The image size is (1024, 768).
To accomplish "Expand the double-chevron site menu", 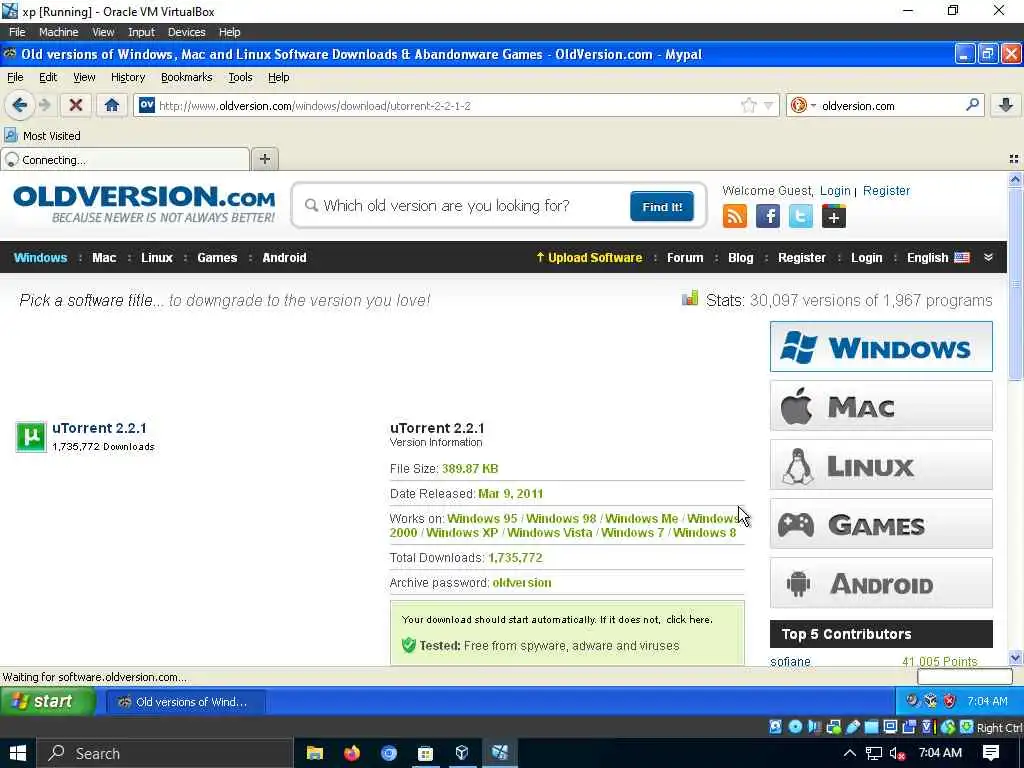I will pos(988,257).
